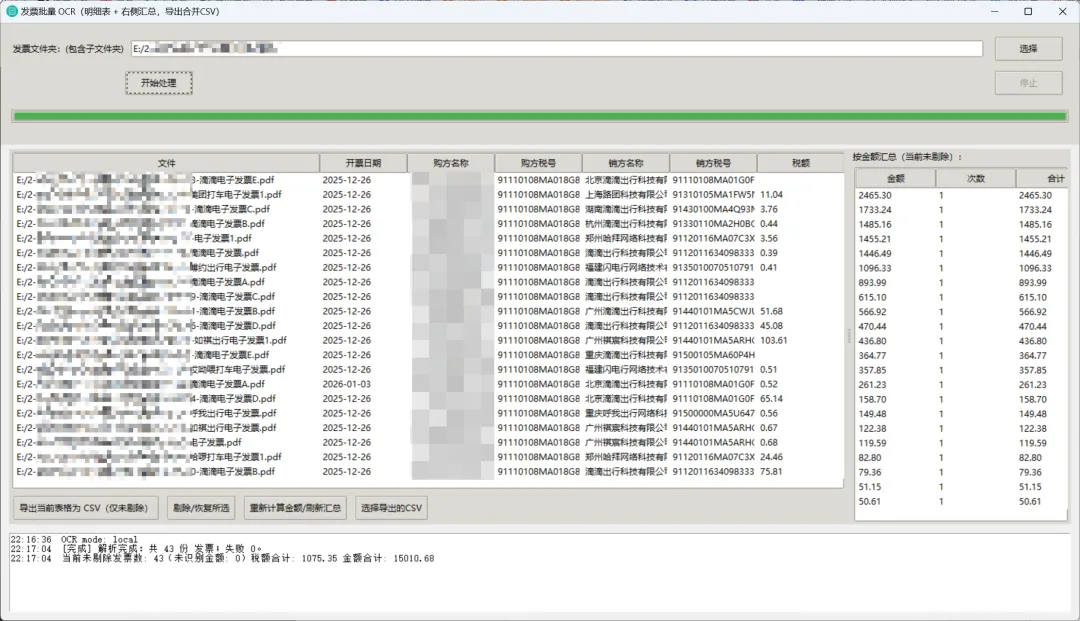Click 选择导出的CSV button
Viewport: 1080px width, 621px height.
tap(391, 508)
